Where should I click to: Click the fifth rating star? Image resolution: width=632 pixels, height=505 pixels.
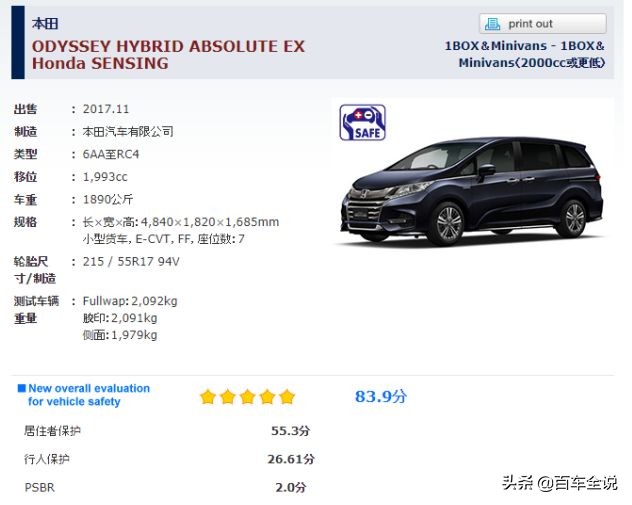287,397
